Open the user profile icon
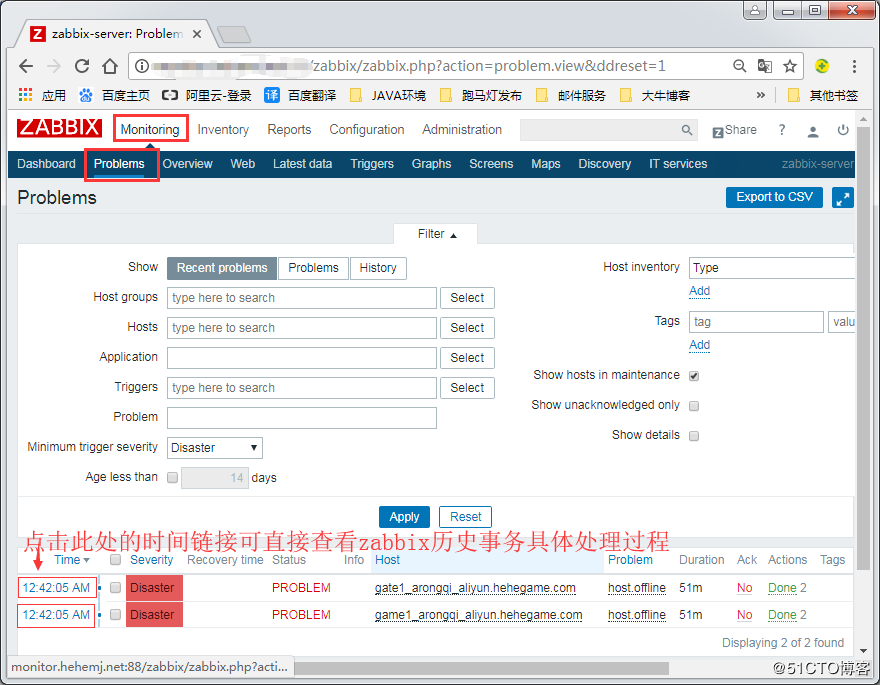Image resolution: width=880 pixels, height=685 pixels. tap(813, 131)
